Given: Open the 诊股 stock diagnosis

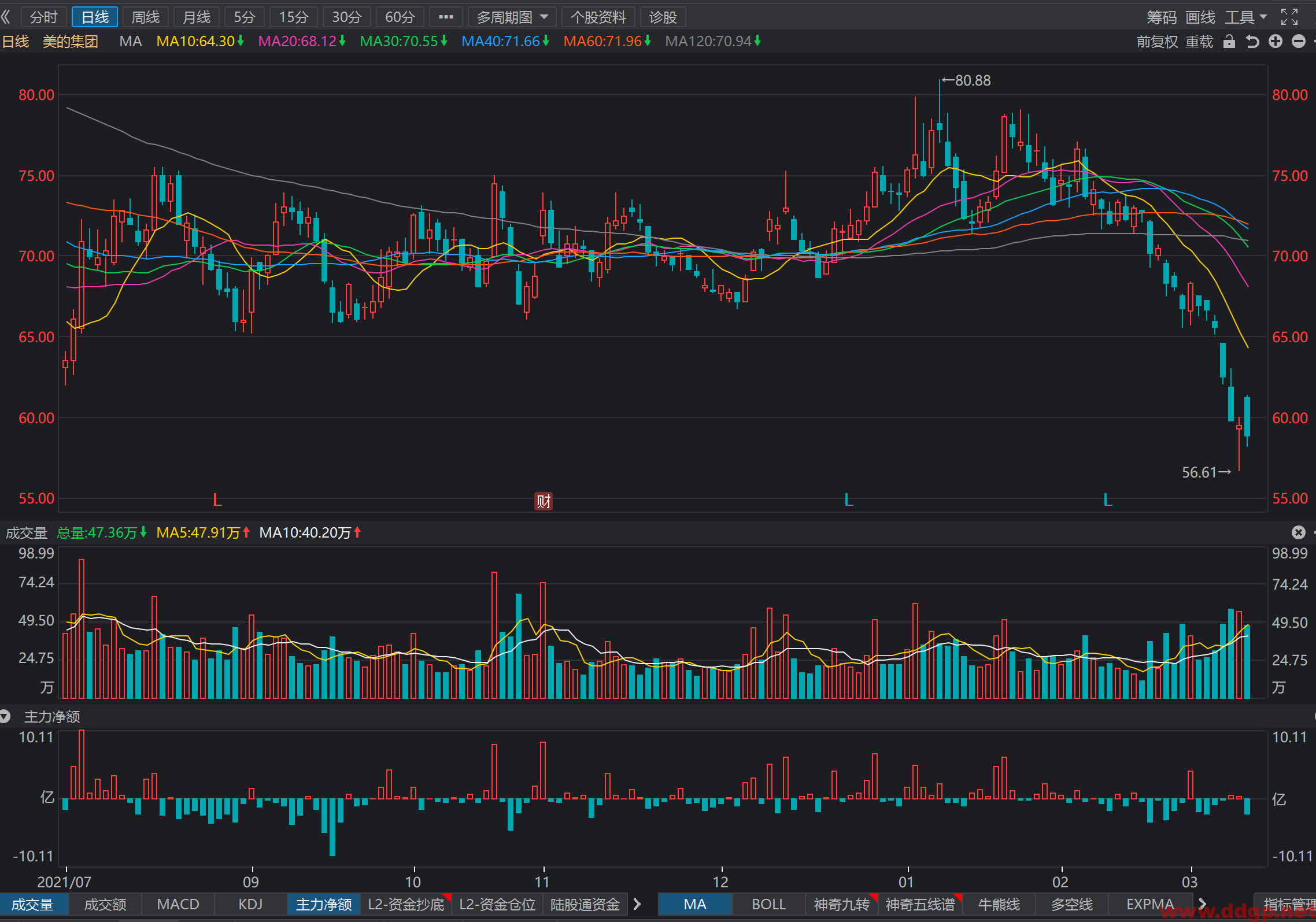Looking at the screenshot, I should pos(663,17).
